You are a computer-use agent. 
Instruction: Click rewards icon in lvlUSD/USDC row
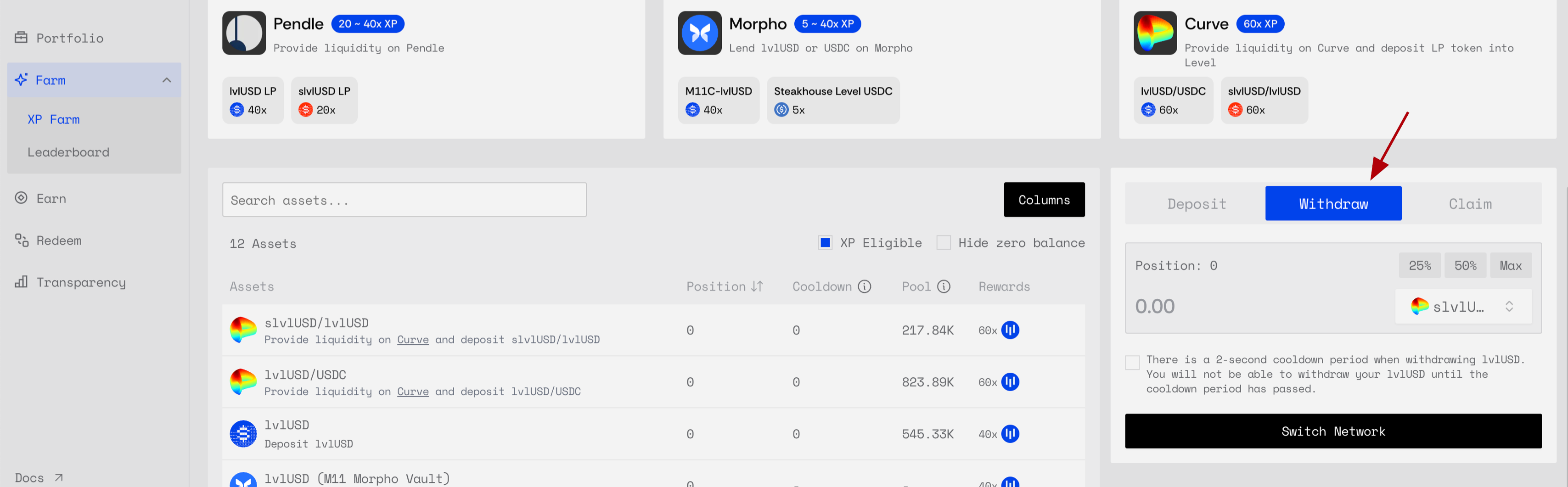[x=1010, y=382]
